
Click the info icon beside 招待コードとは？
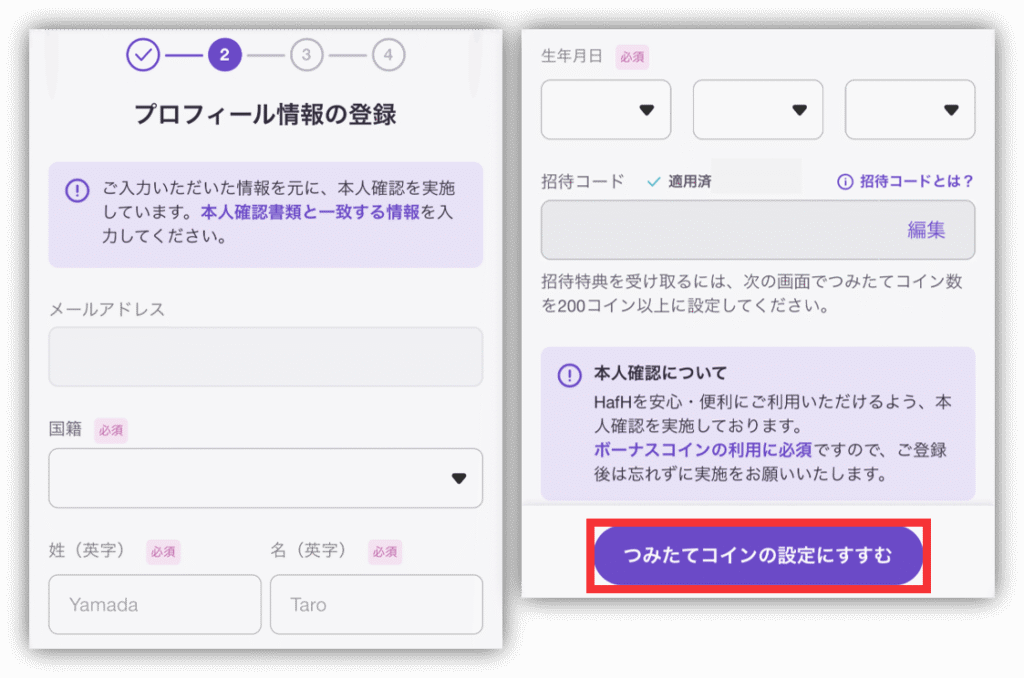845,182
